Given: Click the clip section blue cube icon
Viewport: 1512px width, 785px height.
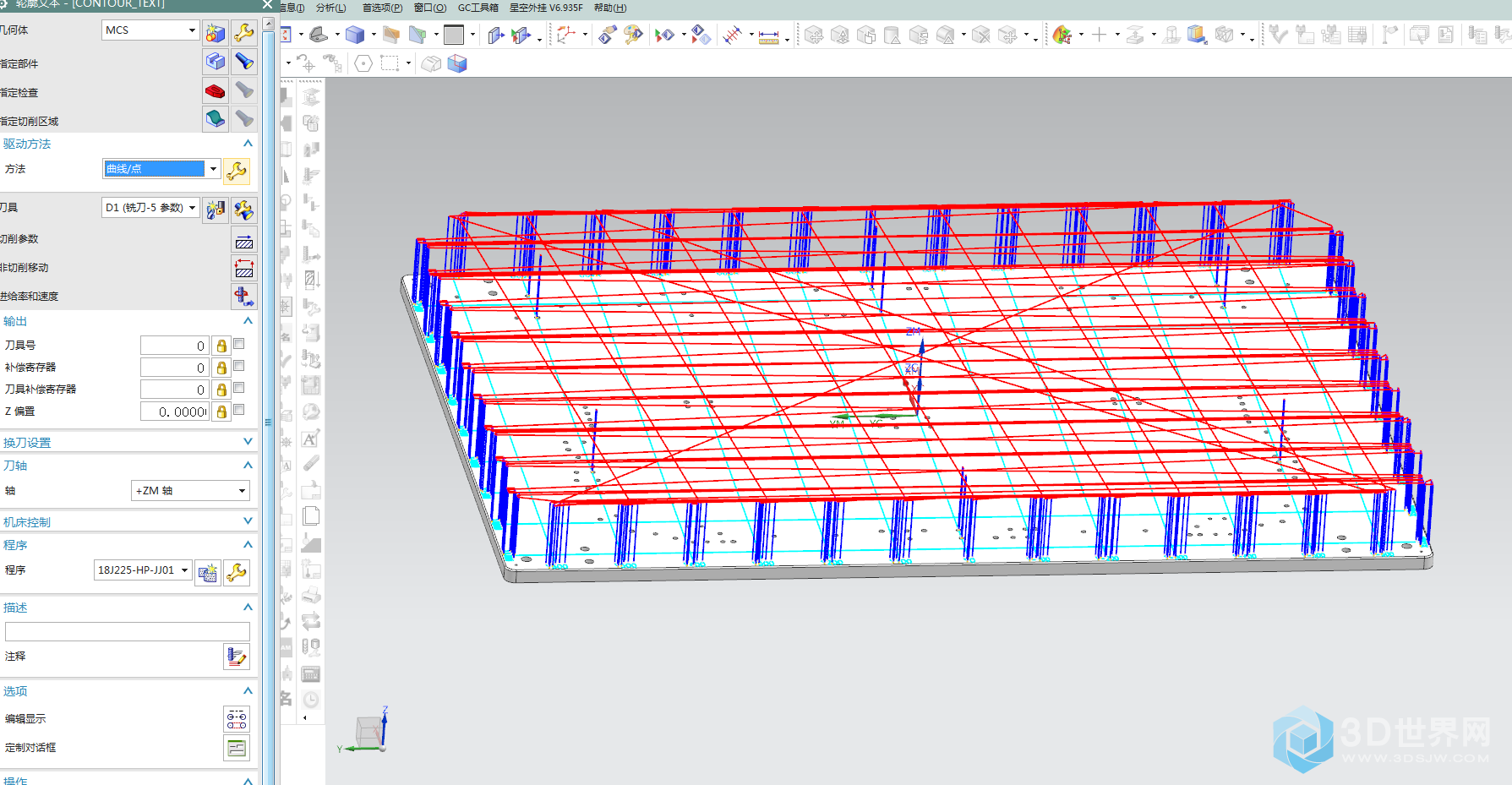Looking at the screenshot, I should click(457, 63).
